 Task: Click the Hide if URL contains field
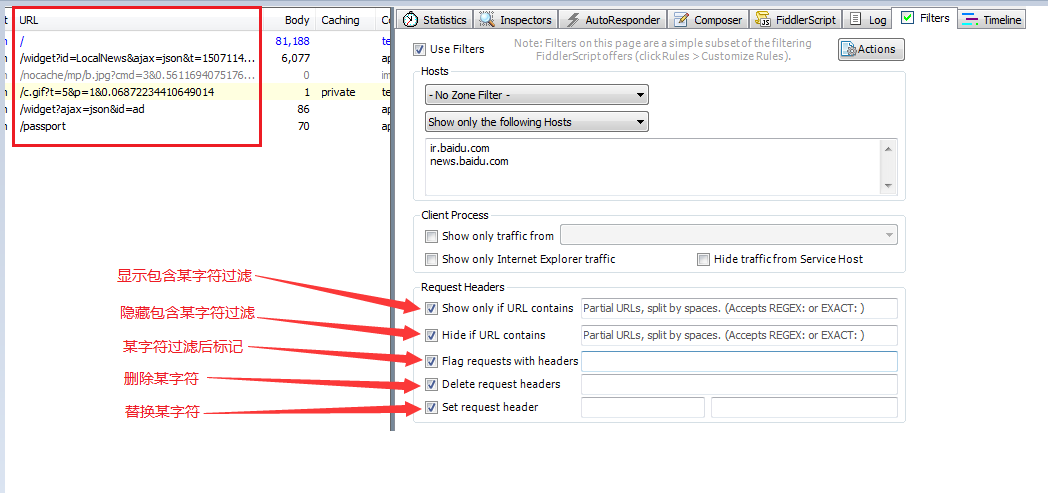tap(739, 335)
